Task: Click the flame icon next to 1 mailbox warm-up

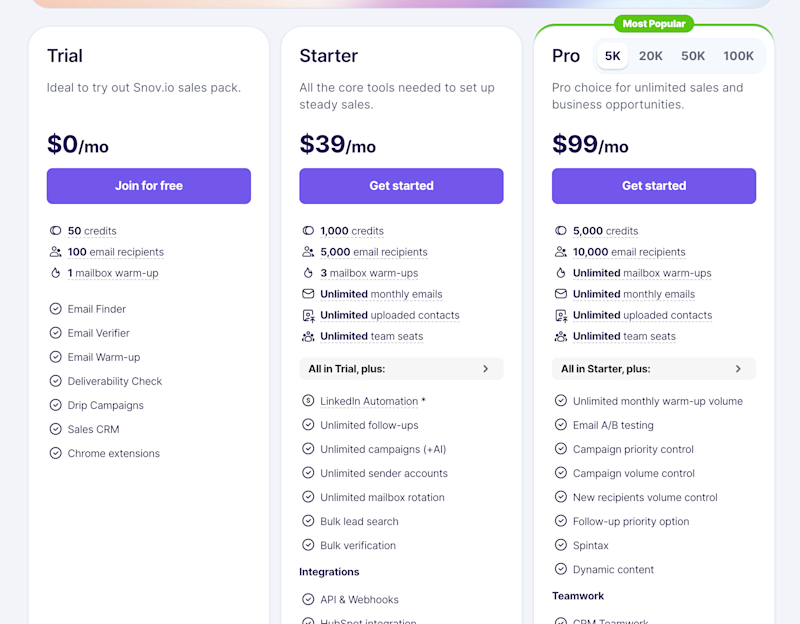Action: [55, 273]
